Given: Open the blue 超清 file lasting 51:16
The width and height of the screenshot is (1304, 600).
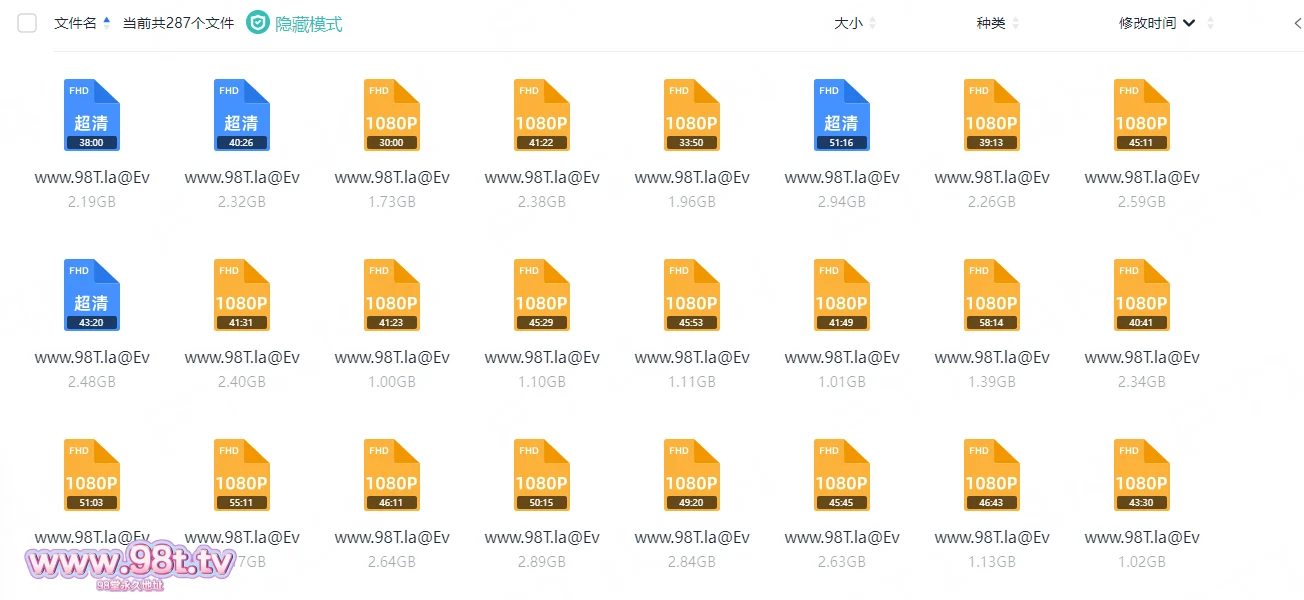Looking at the screenshot, I should (842, 115).
